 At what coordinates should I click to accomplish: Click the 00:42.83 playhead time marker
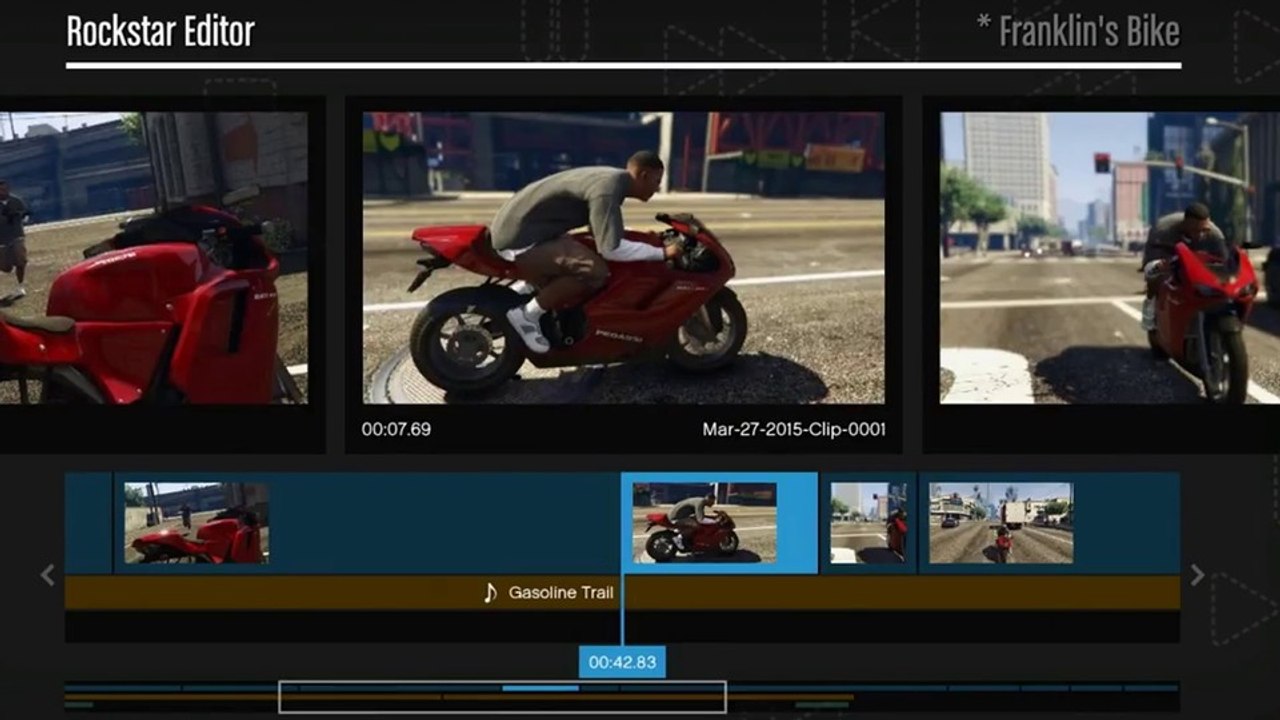[x=622, y=662]
